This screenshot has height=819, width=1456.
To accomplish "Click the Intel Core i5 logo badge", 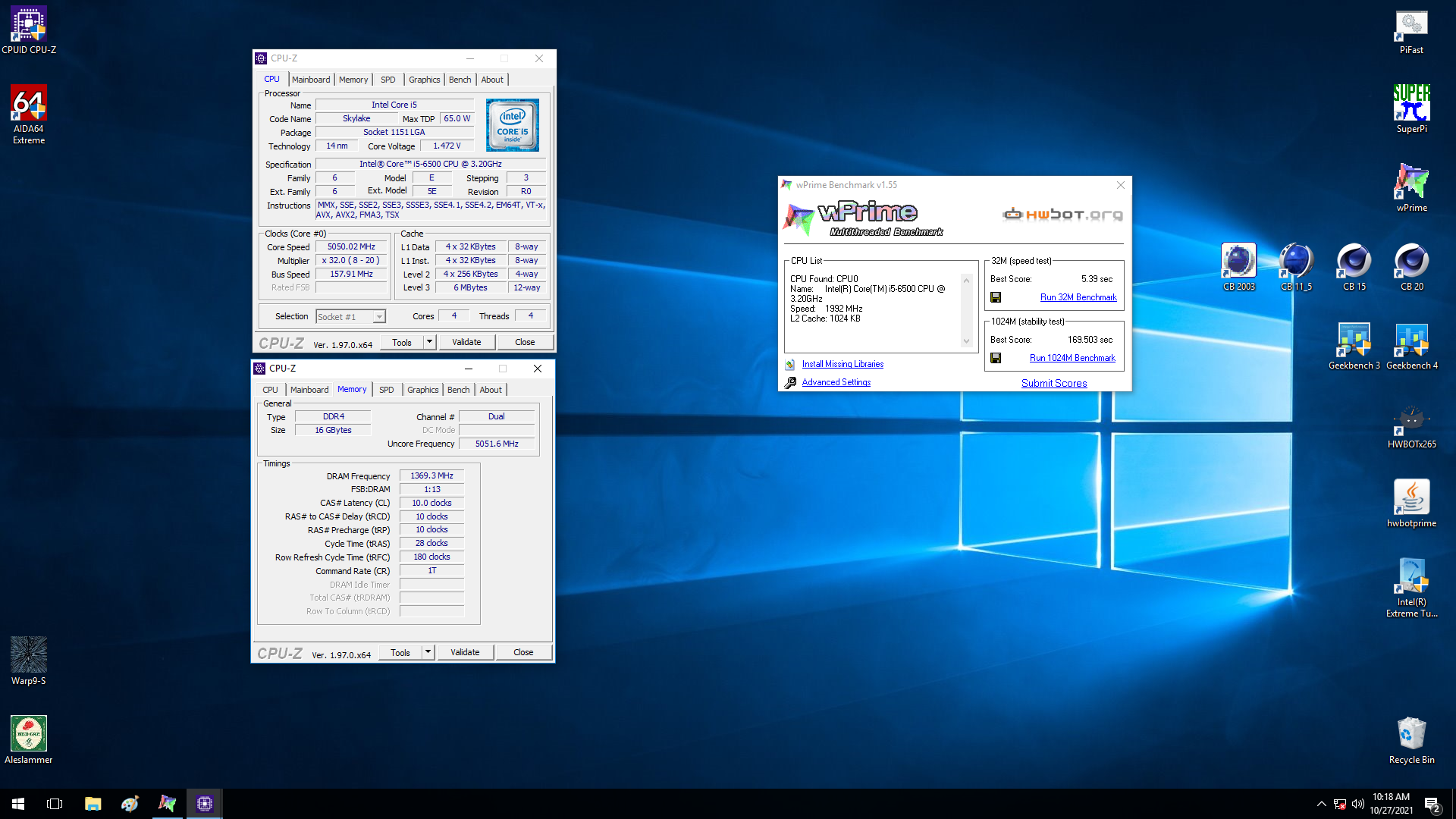I will pyautogui.click(x=513, y=124).
